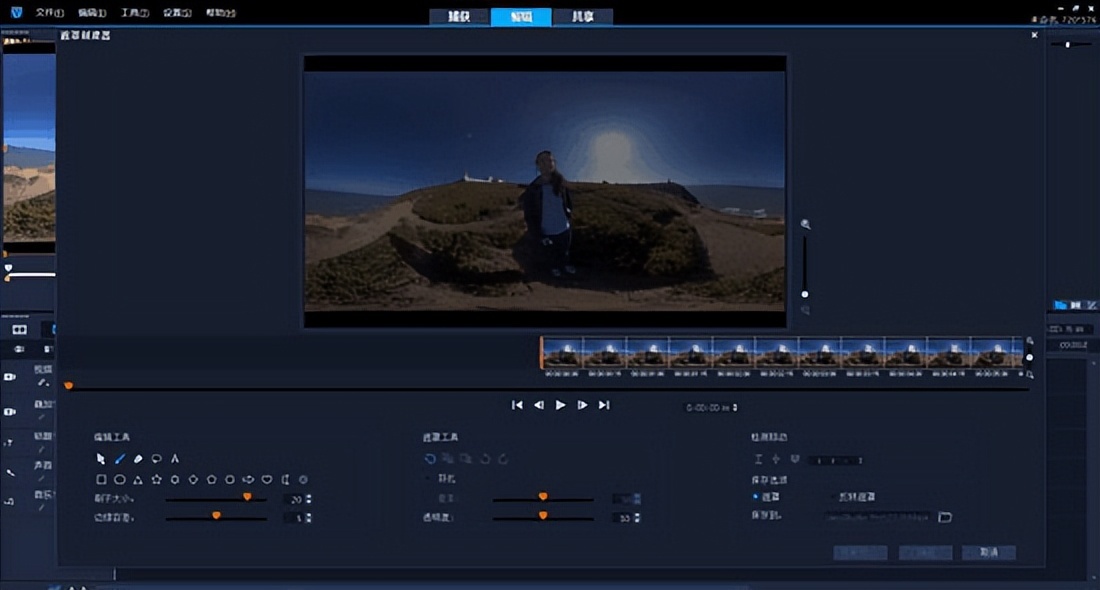Click the I-beam motion detection icon
The image size is (1100, 590).
(758, 459)
